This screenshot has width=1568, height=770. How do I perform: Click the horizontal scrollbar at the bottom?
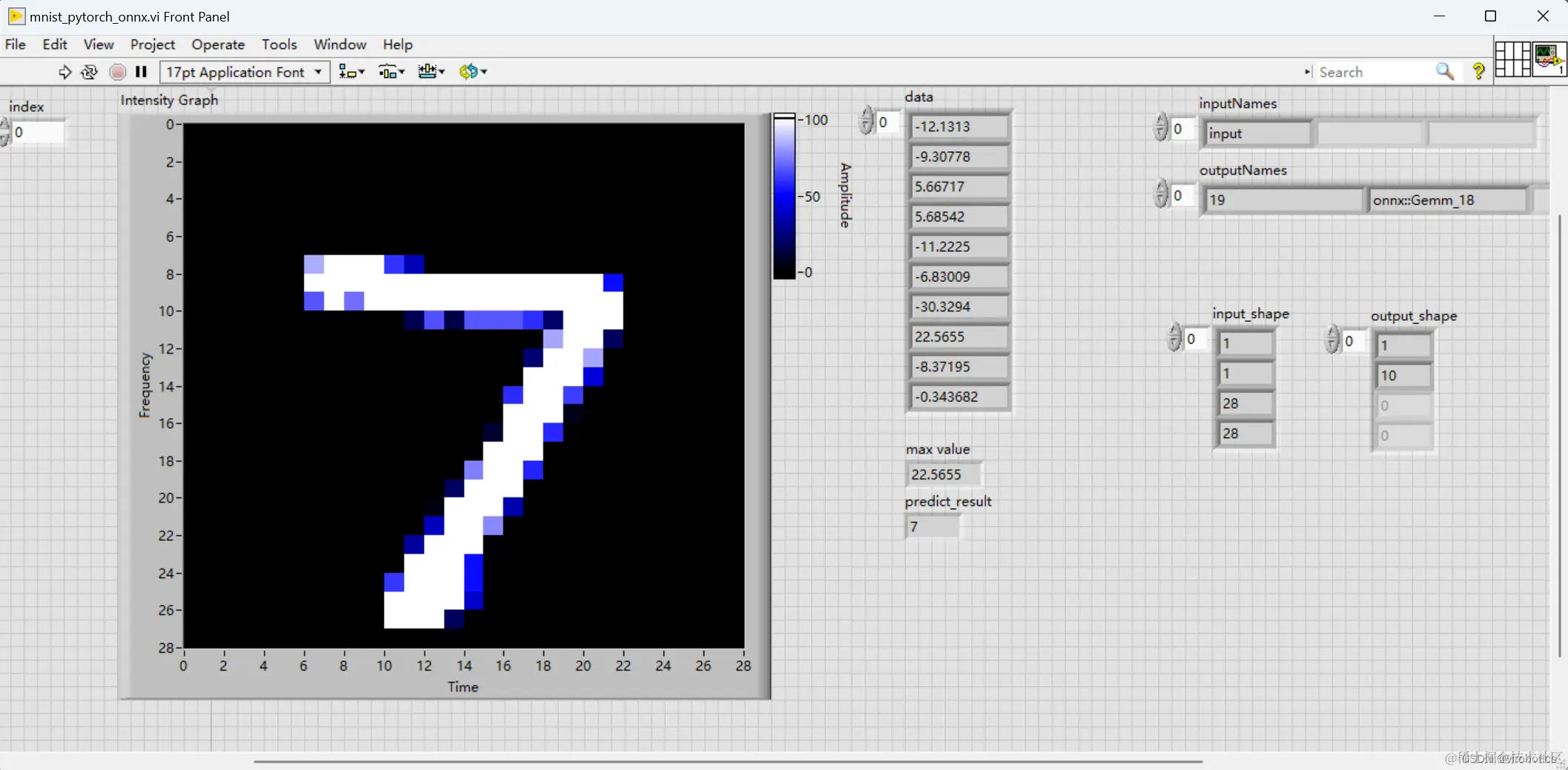tap(728, 761)
